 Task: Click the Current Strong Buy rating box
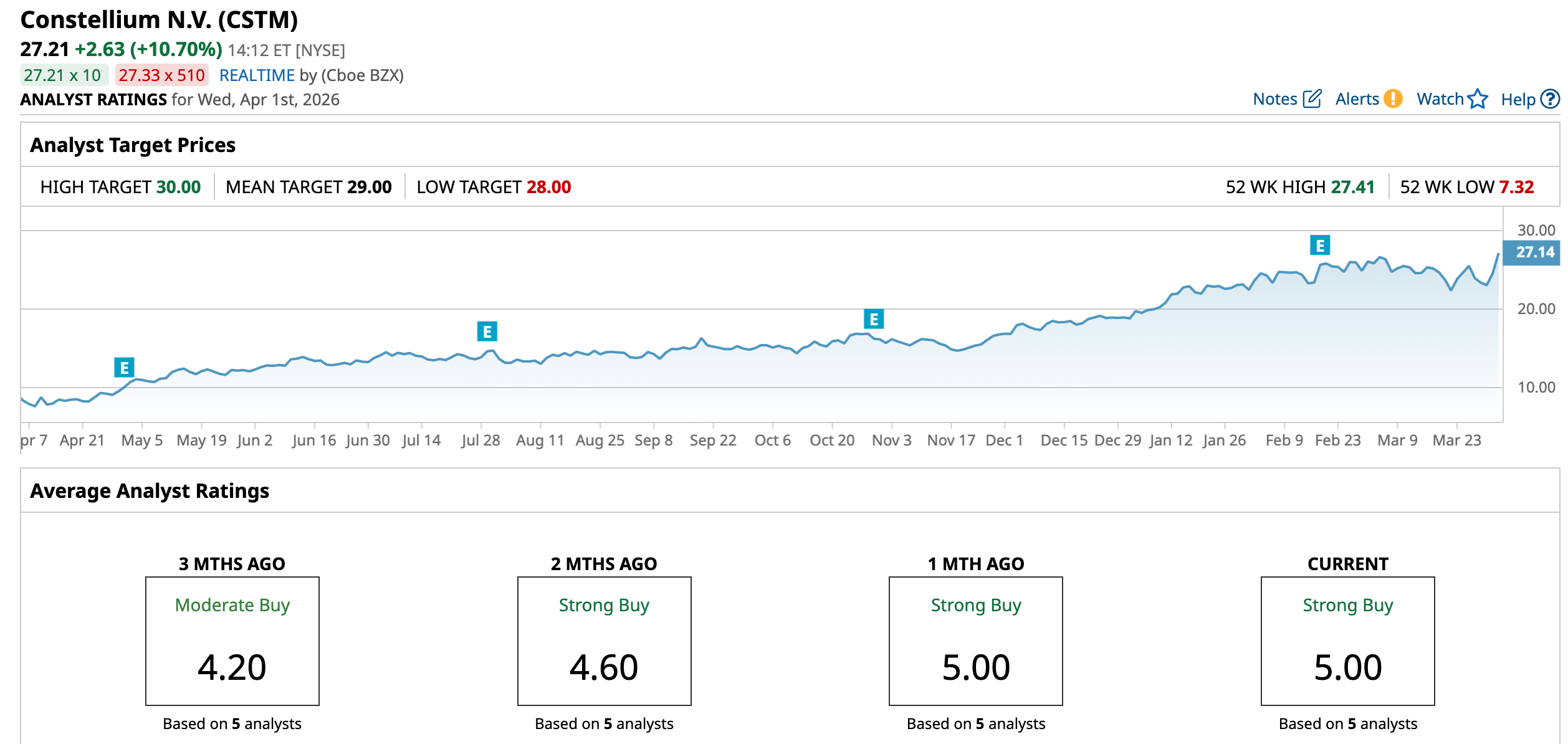coord(1347,641)
